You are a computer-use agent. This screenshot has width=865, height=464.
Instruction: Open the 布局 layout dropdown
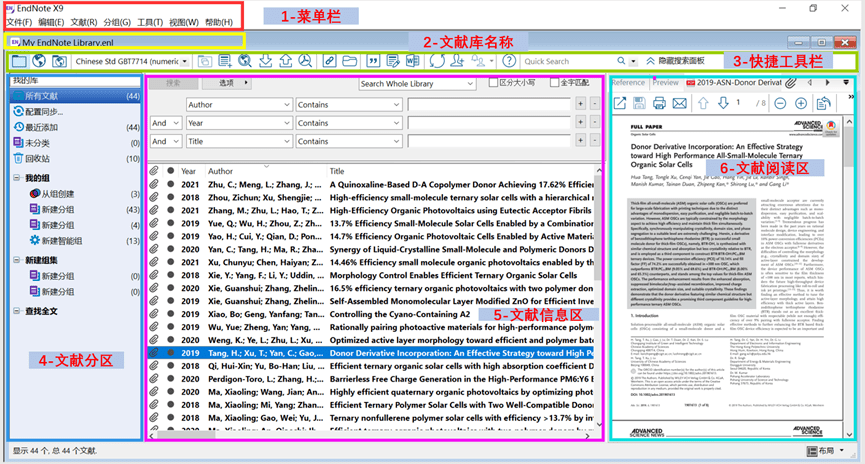[x=826, y=451]
